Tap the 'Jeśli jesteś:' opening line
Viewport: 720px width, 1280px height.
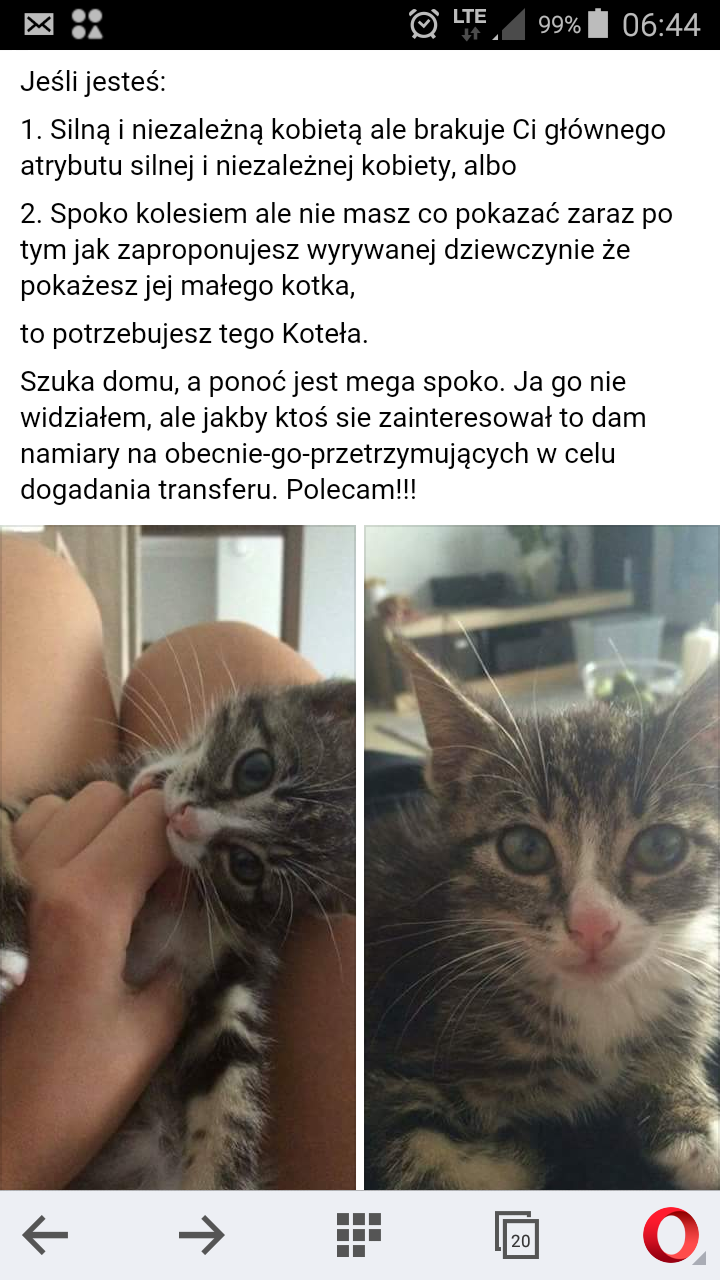(x=93, y=82)
